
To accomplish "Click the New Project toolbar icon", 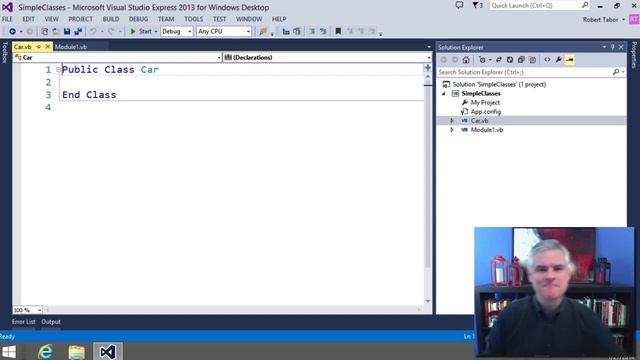I will coord(44,31).
